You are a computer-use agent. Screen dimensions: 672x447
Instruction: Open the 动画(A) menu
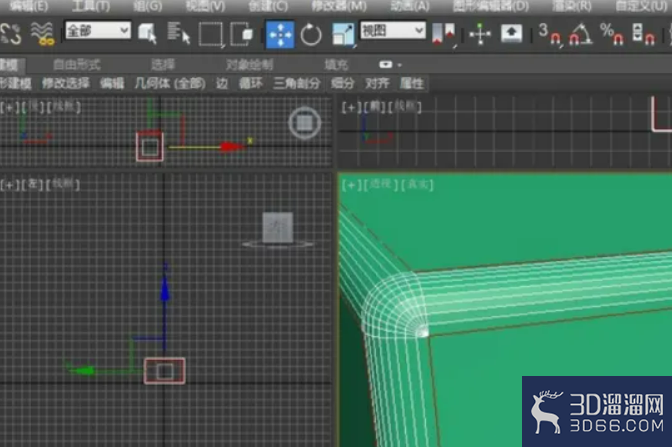coord(410,6)
